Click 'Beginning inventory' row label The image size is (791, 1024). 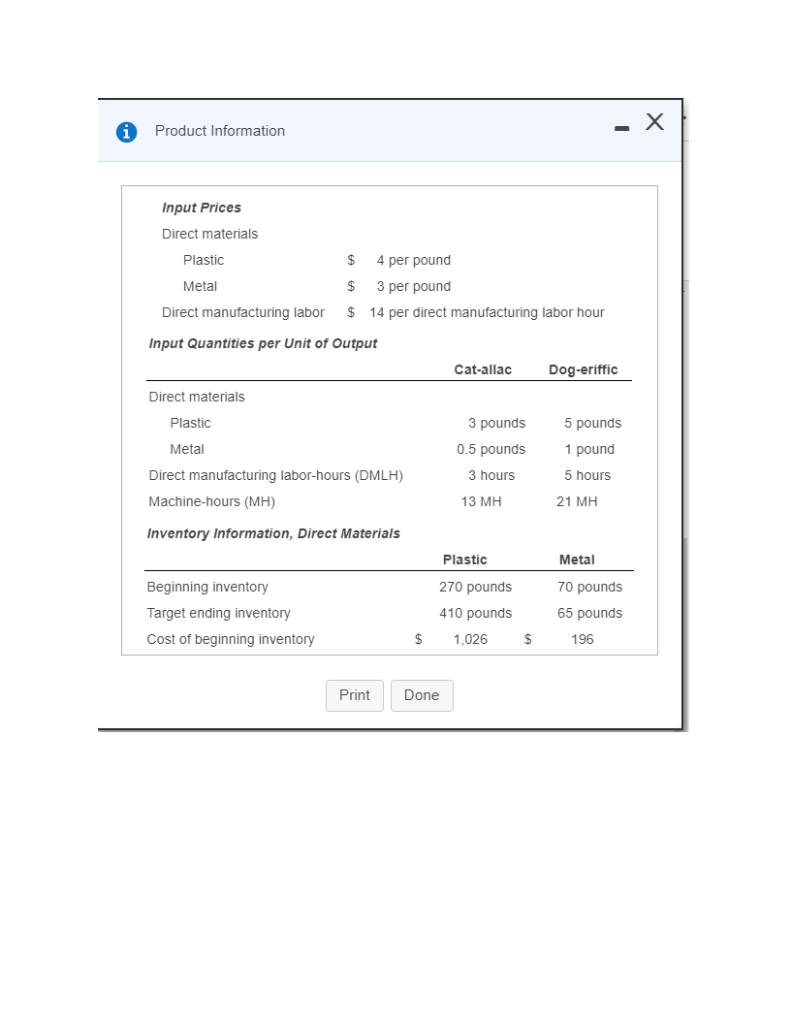click(x=207, y=587)
